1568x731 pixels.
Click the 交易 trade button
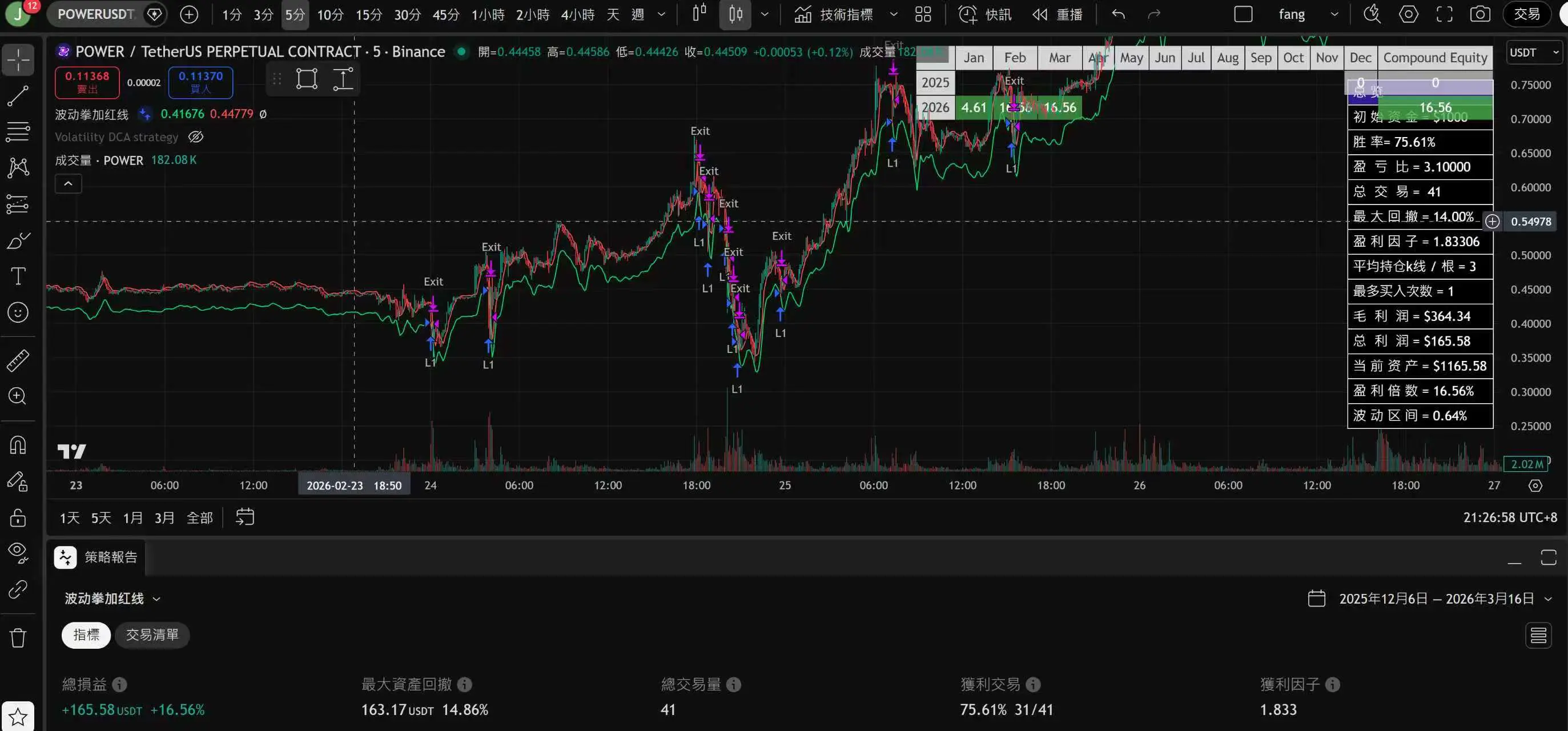pyautogui.click(x=1527, y=14)
